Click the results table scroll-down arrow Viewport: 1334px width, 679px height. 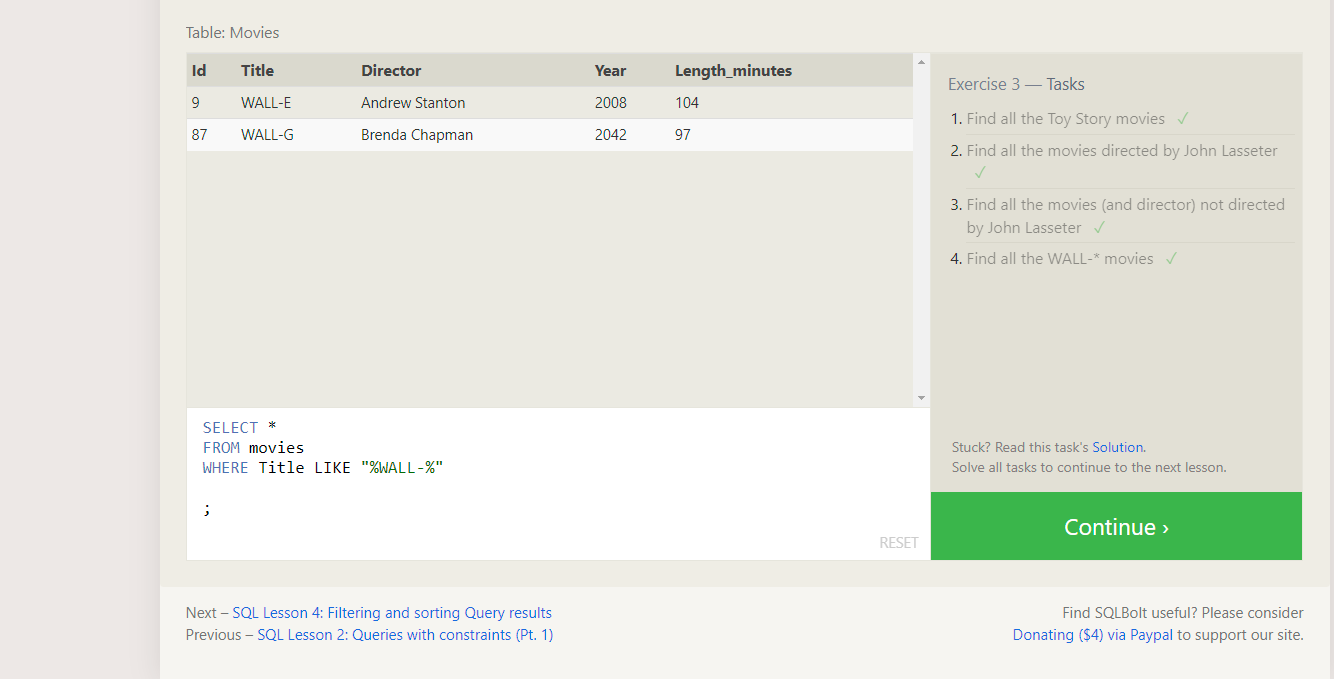click(921, 398)
